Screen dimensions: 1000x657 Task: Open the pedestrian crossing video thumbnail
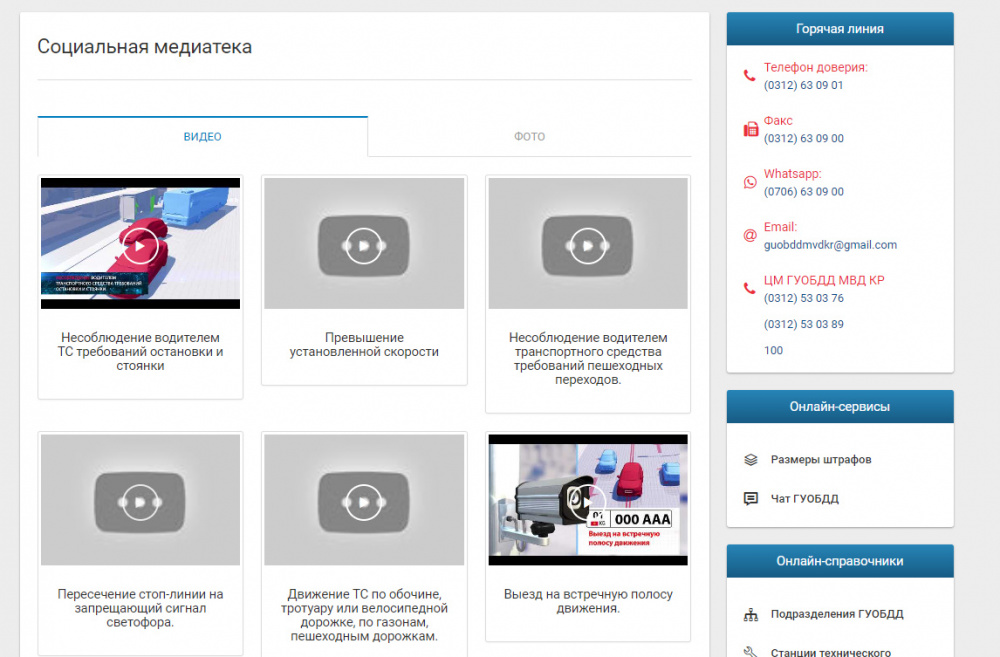tap(588, 244)
